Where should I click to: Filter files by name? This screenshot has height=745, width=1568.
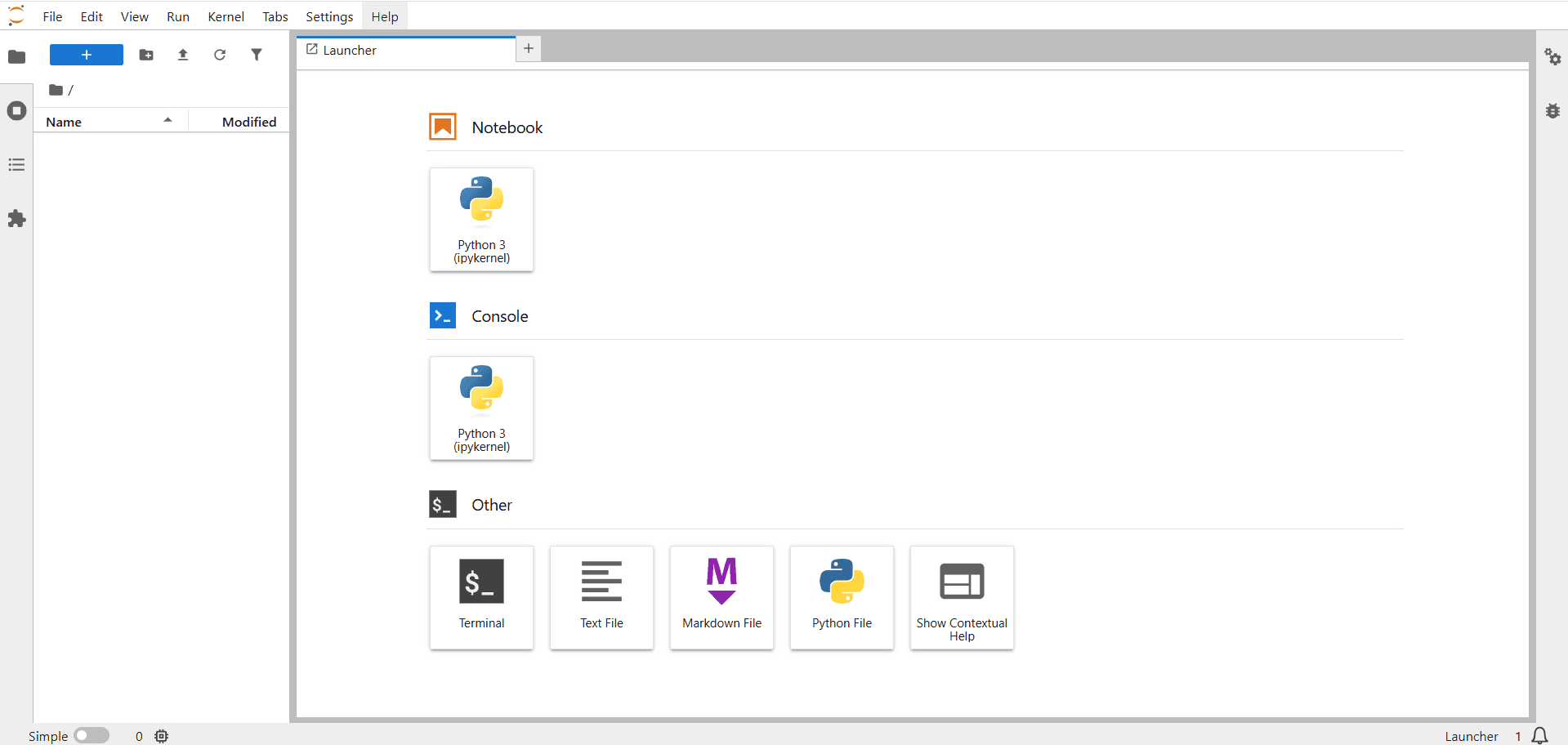point(256,55)
